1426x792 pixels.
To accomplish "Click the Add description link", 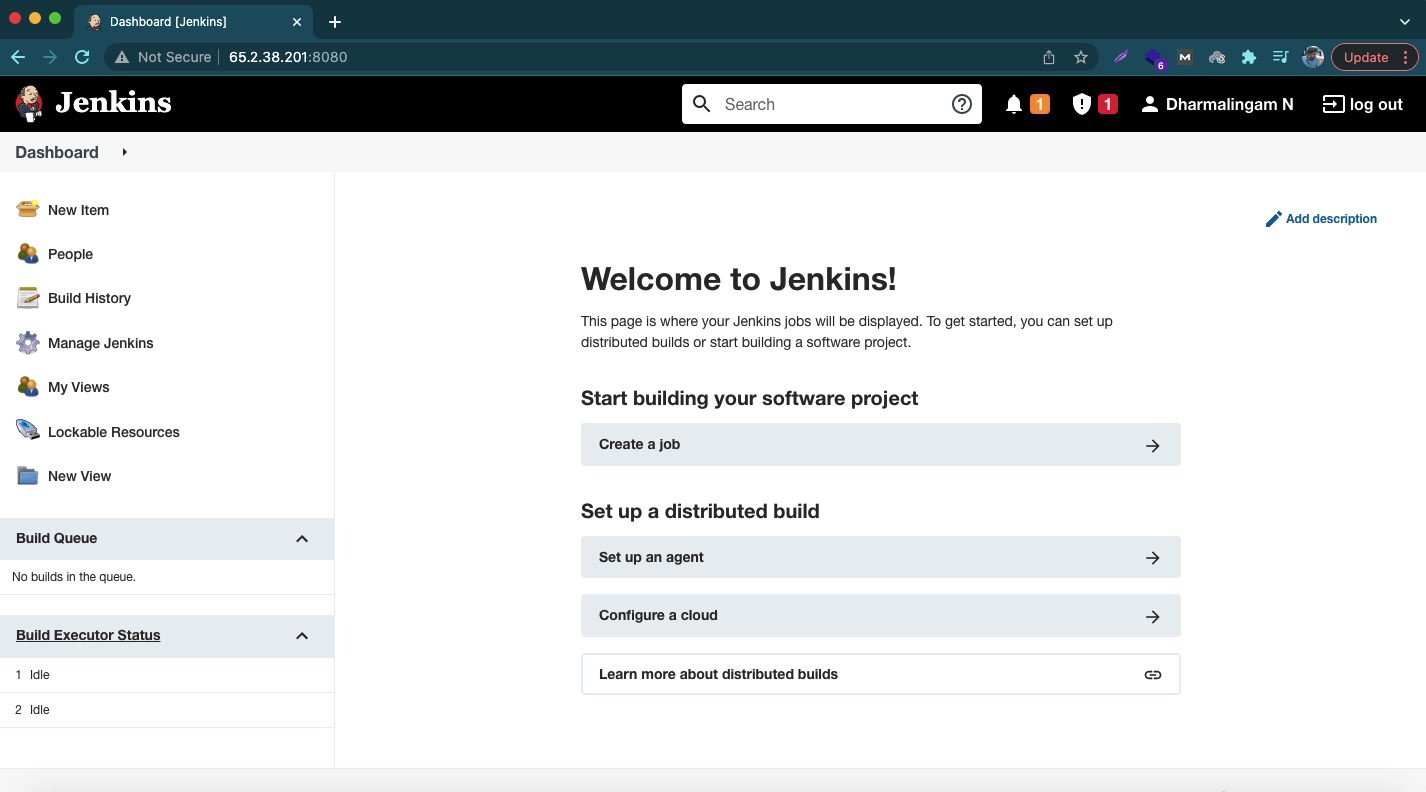I will click(1331, 219).
